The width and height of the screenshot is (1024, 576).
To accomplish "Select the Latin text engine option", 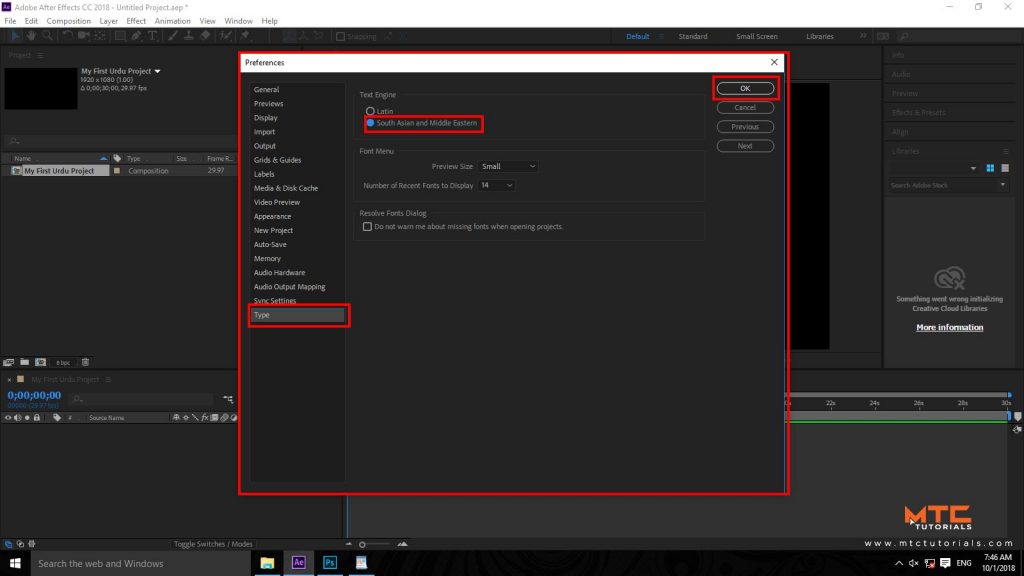I will [x=370, y=112].
